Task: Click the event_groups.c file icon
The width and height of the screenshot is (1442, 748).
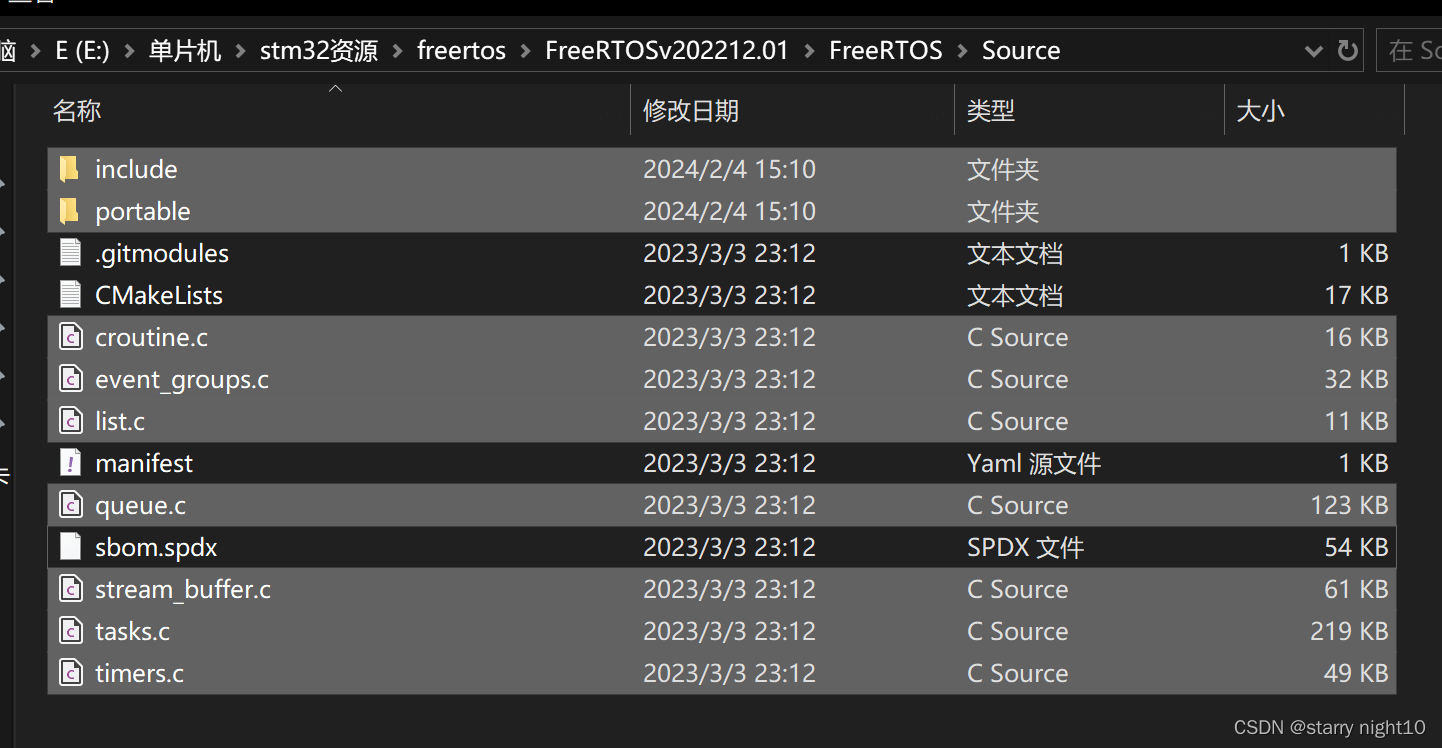Action: (70, 379)
